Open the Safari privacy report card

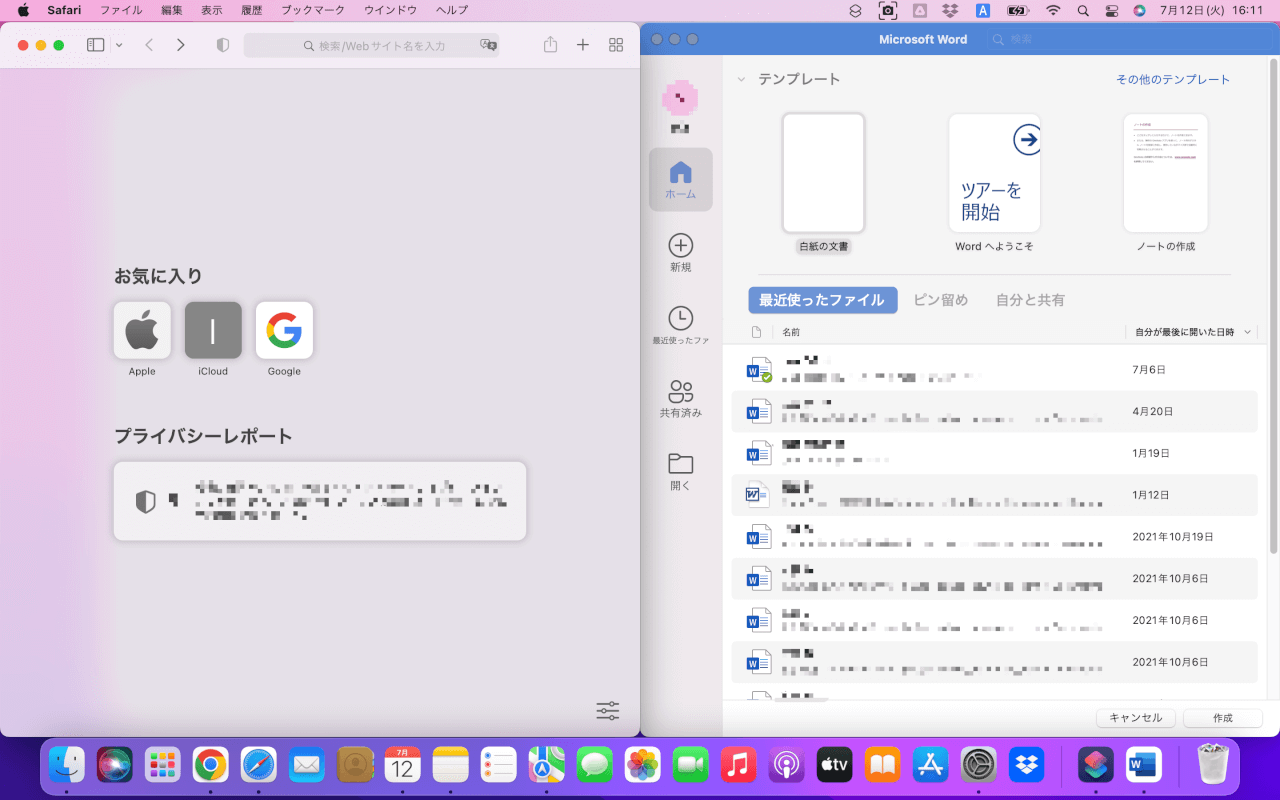320,501
